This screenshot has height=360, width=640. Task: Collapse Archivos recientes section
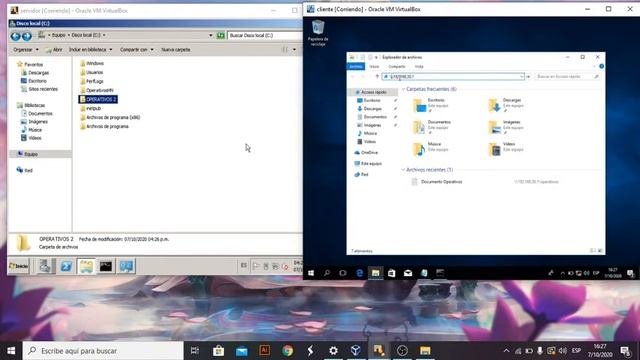click(x=403, y=170)
